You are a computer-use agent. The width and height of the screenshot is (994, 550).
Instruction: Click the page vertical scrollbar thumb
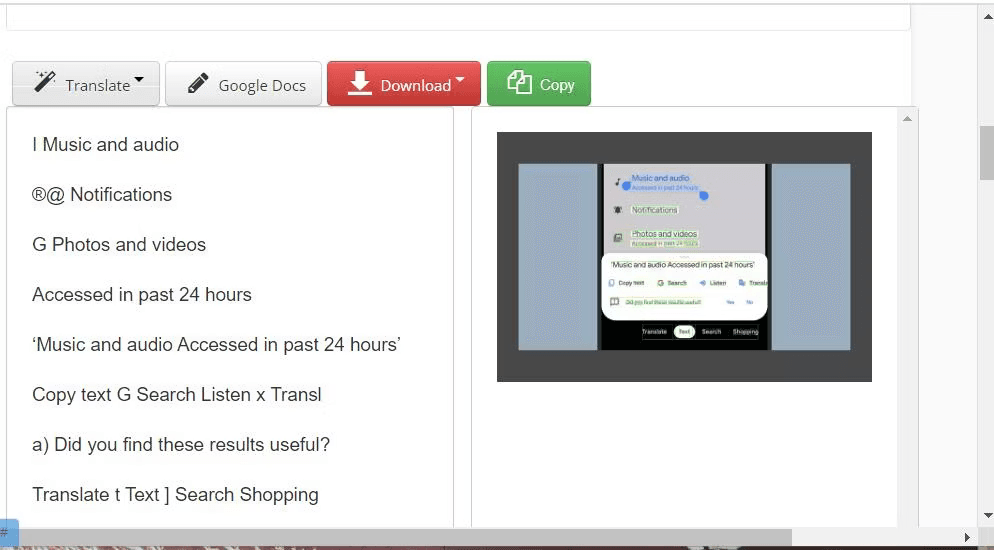point(988,153)
